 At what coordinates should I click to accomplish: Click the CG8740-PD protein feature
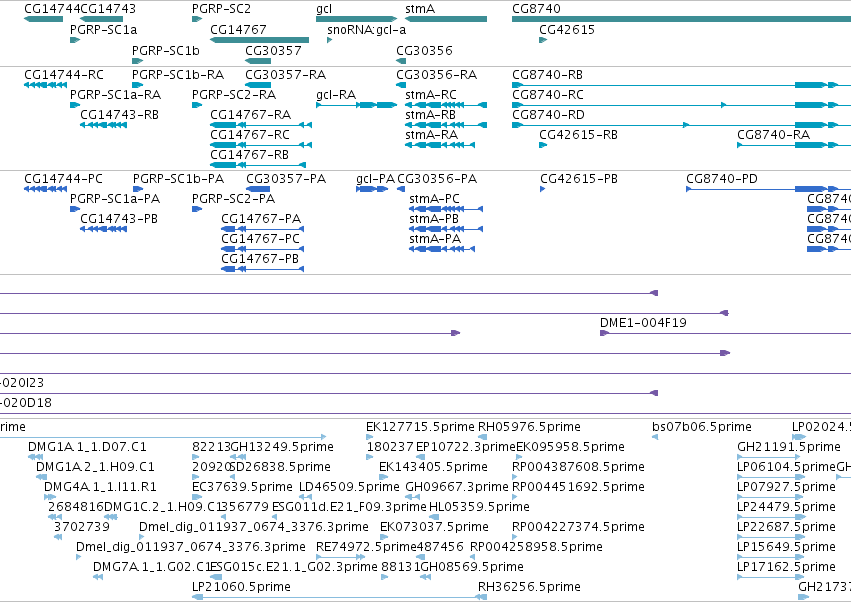click(x=769, y=189)
